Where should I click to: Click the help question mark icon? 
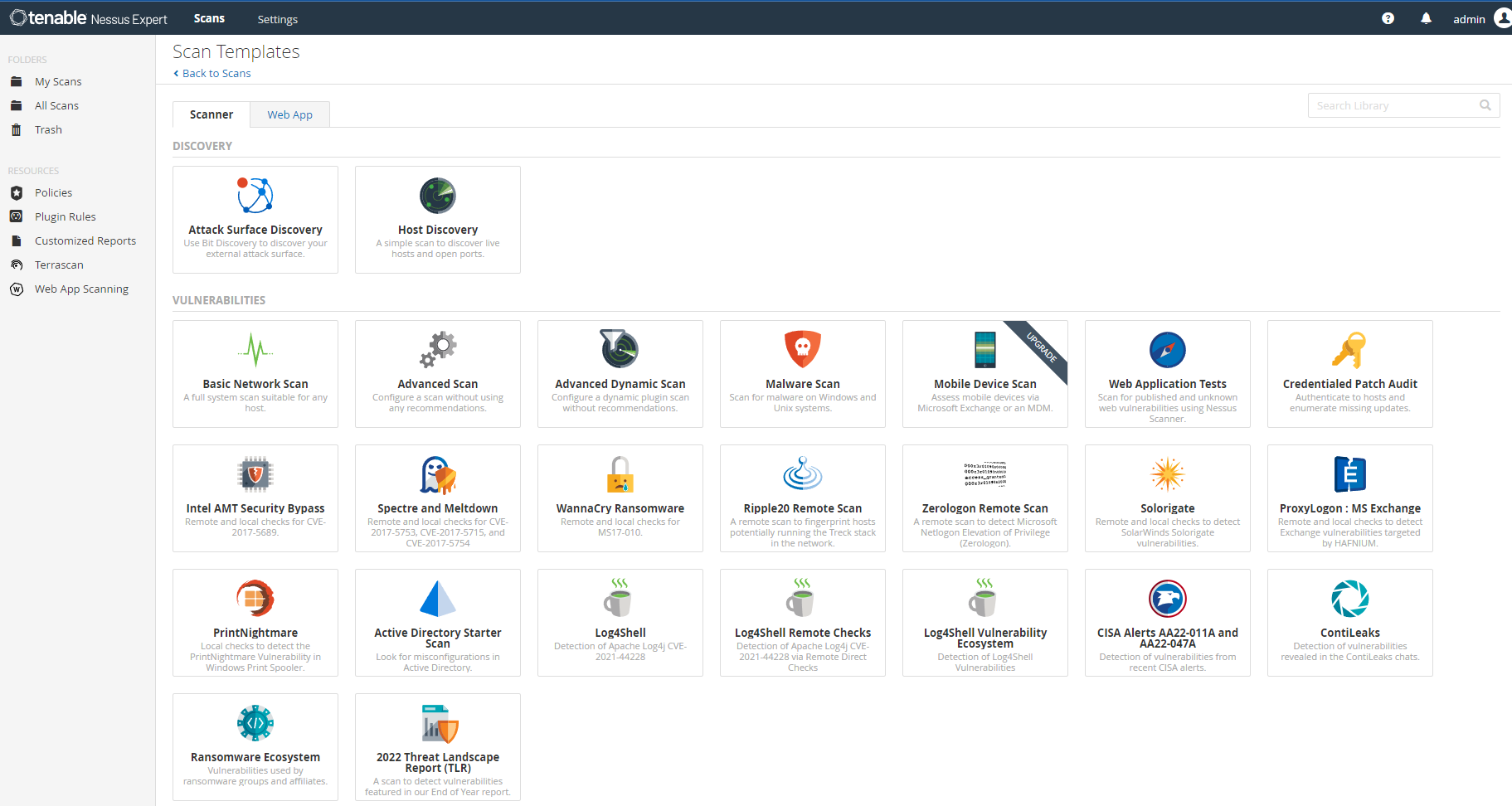(1388, 18)
